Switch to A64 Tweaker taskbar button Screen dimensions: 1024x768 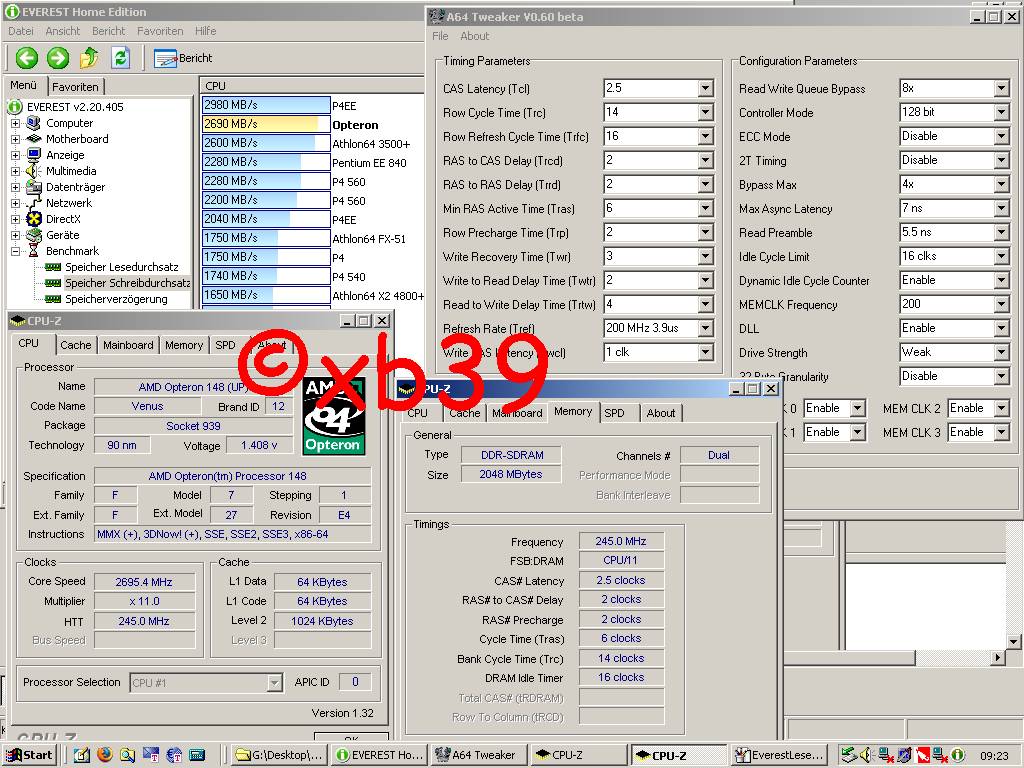coord(479,755)
